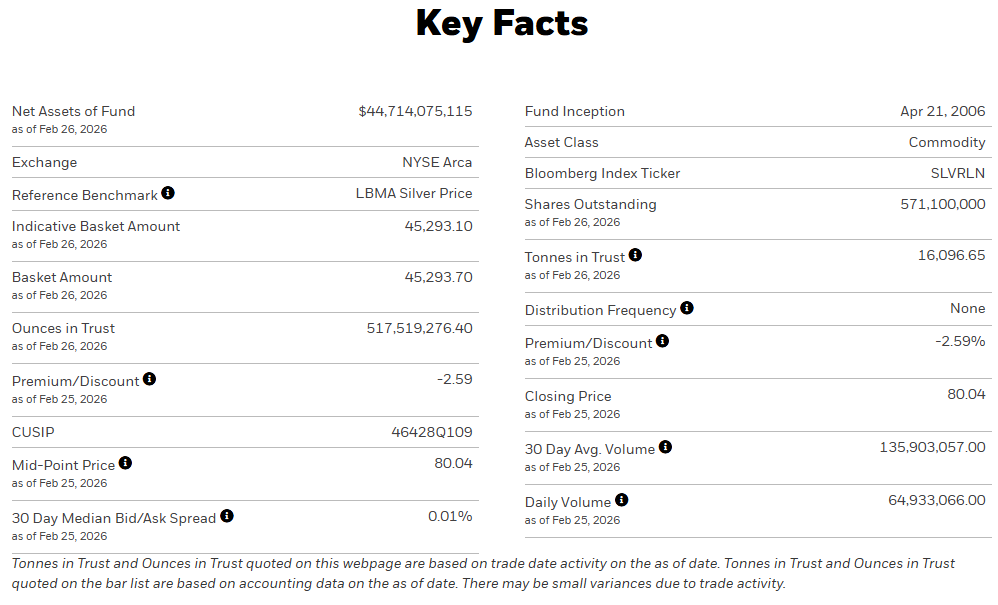Image resolution: width=998 pixels, height=605 pixels.
Task: Open info icon for Premium/Discount below Distribution Frequency
Action: pos(662,342)
